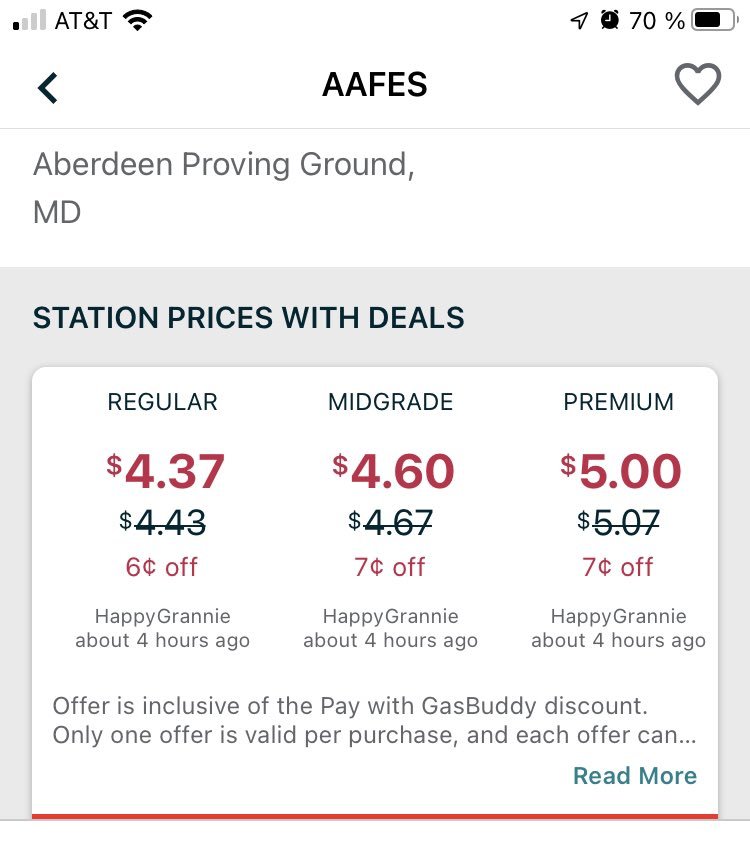The image size is (750, 849).
Task: Tap the 6¢ off discount label
Action: (161, 567)
